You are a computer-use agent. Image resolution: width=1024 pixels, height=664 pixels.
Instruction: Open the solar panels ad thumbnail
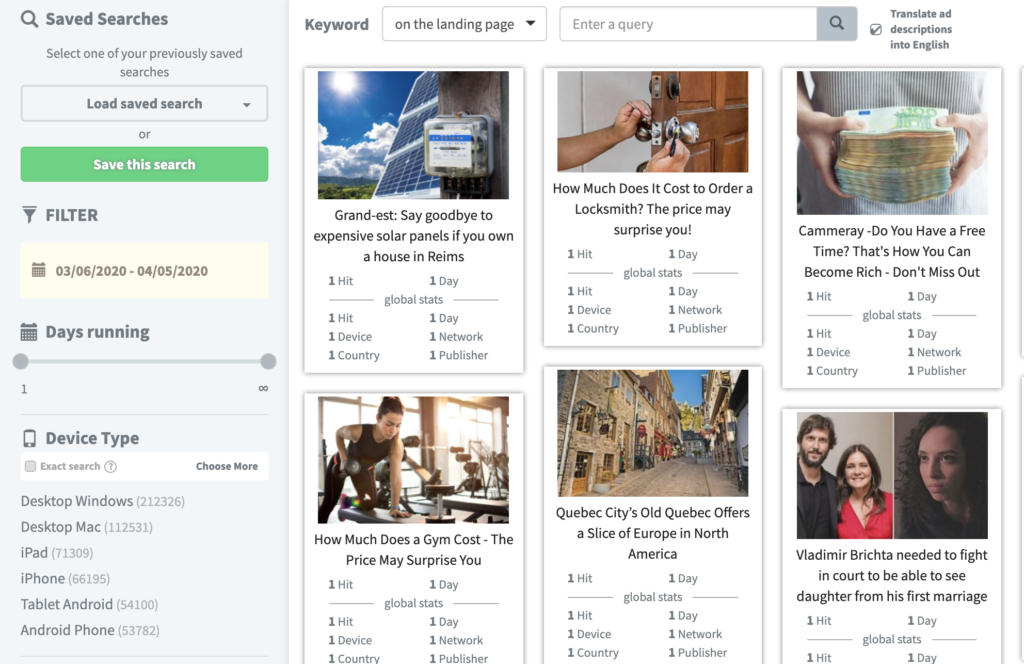coord(413,135)
